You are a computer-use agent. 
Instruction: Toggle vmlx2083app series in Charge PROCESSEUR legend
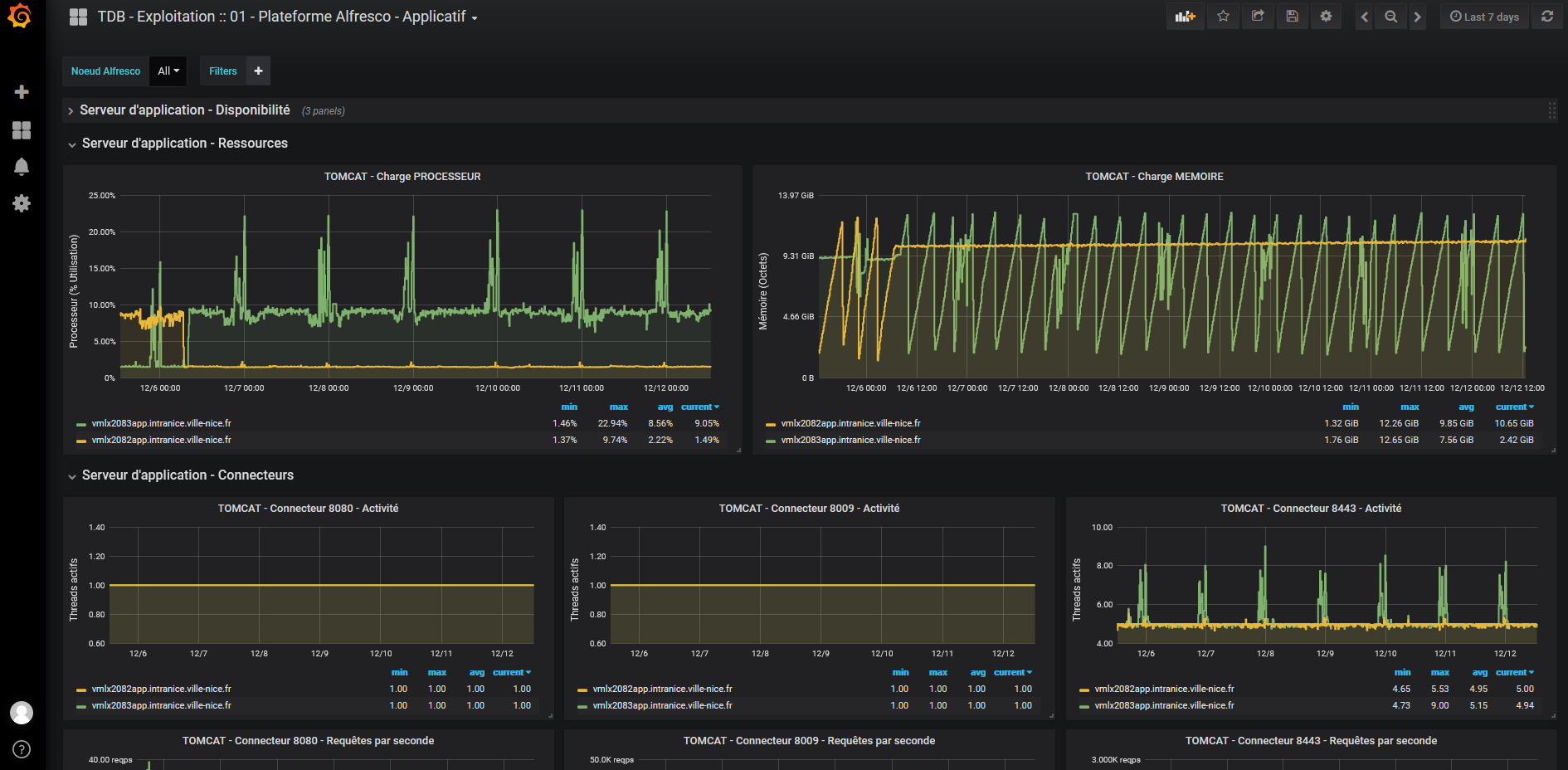click(x=161, y=423)
